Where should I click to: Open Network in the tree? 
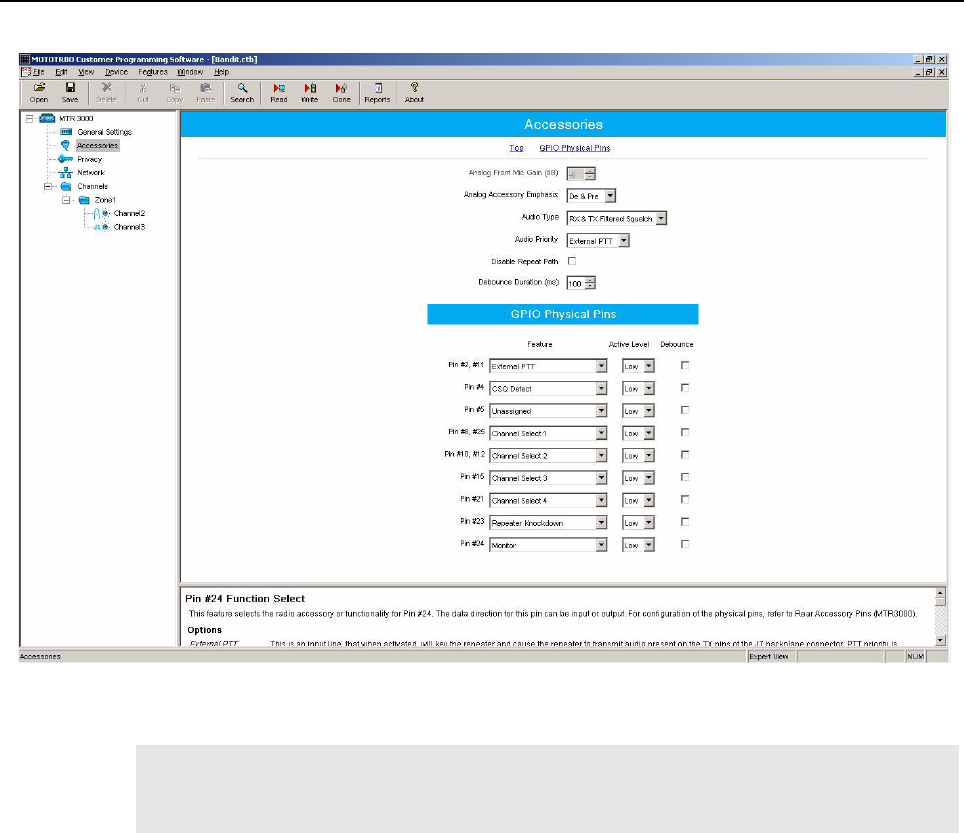click(x=91, y=172)
